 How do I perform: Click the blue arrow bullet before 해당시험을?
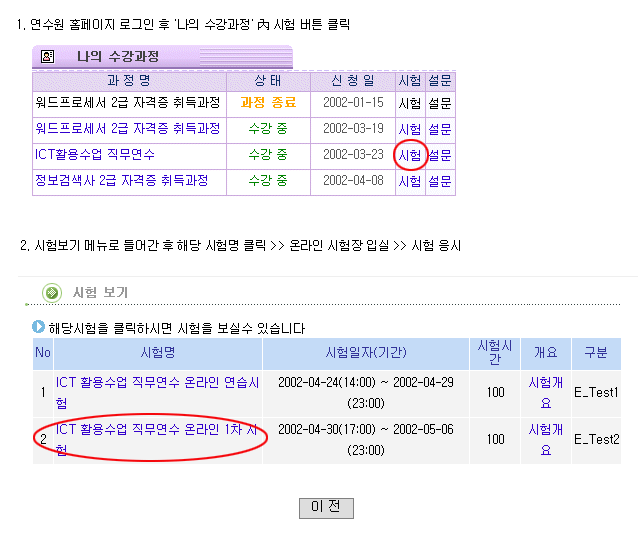pyautogui.click(x=38, y=327)
